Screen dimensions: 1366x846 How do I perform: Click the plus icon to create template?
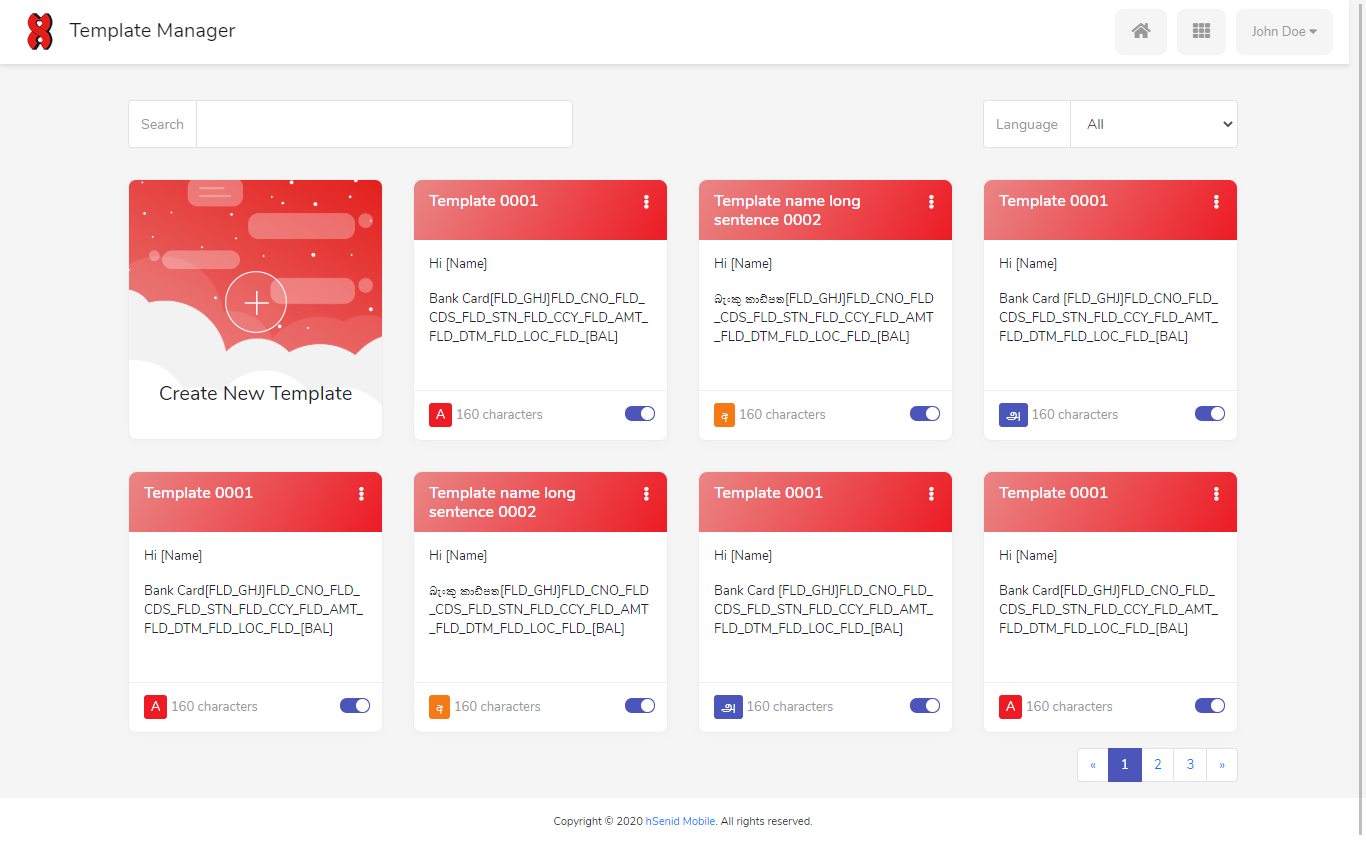(x=256, y=302)
